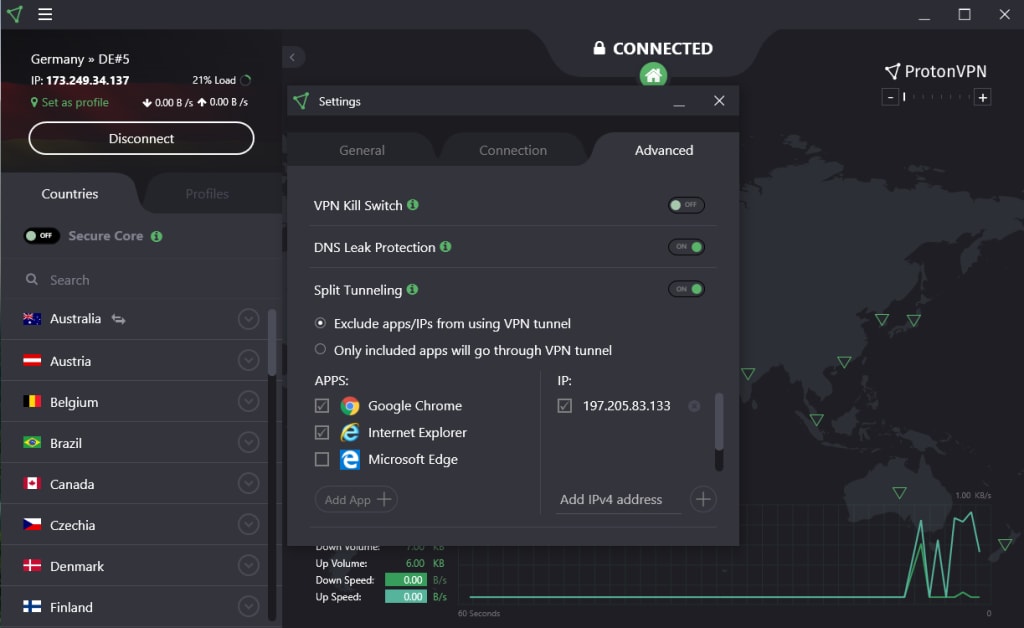This screenshot has height=628, width=1024.
Task: Click the Settings window logo icon
Action: point(301,101)
